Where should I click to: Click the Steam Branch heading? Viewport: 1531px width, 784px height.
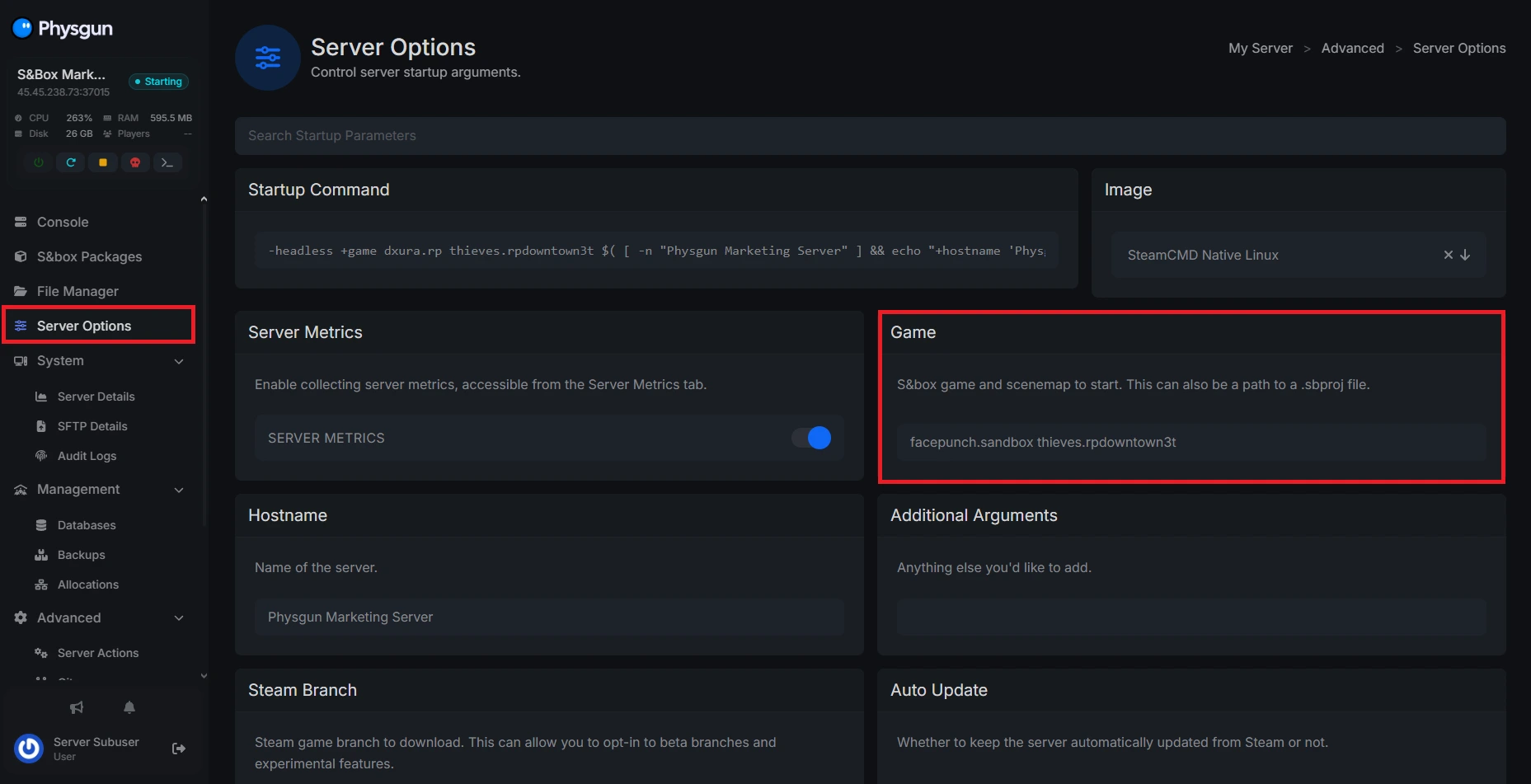[x=303, y=690]
